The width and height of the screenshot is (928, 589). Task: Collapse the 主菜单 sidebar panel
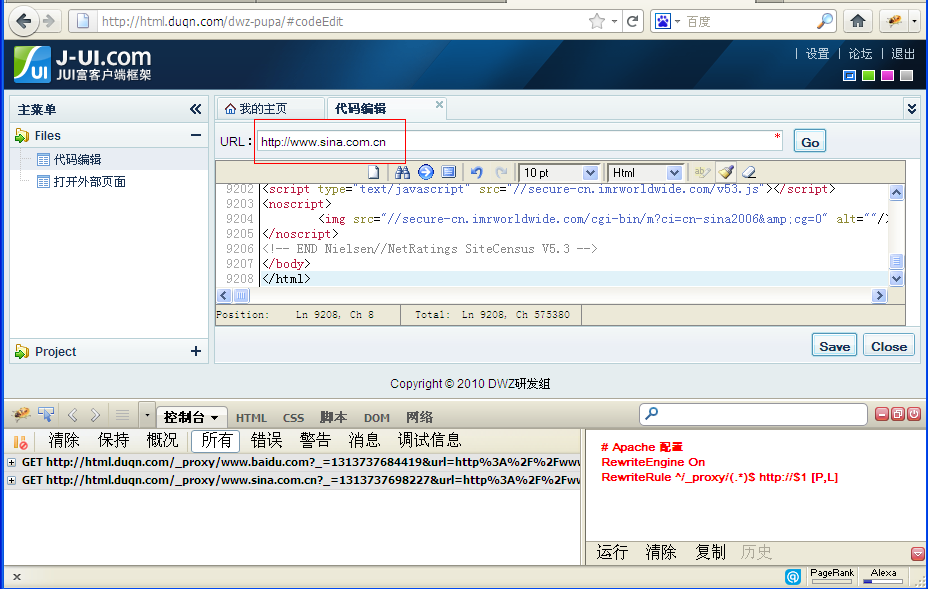(195, 109)
